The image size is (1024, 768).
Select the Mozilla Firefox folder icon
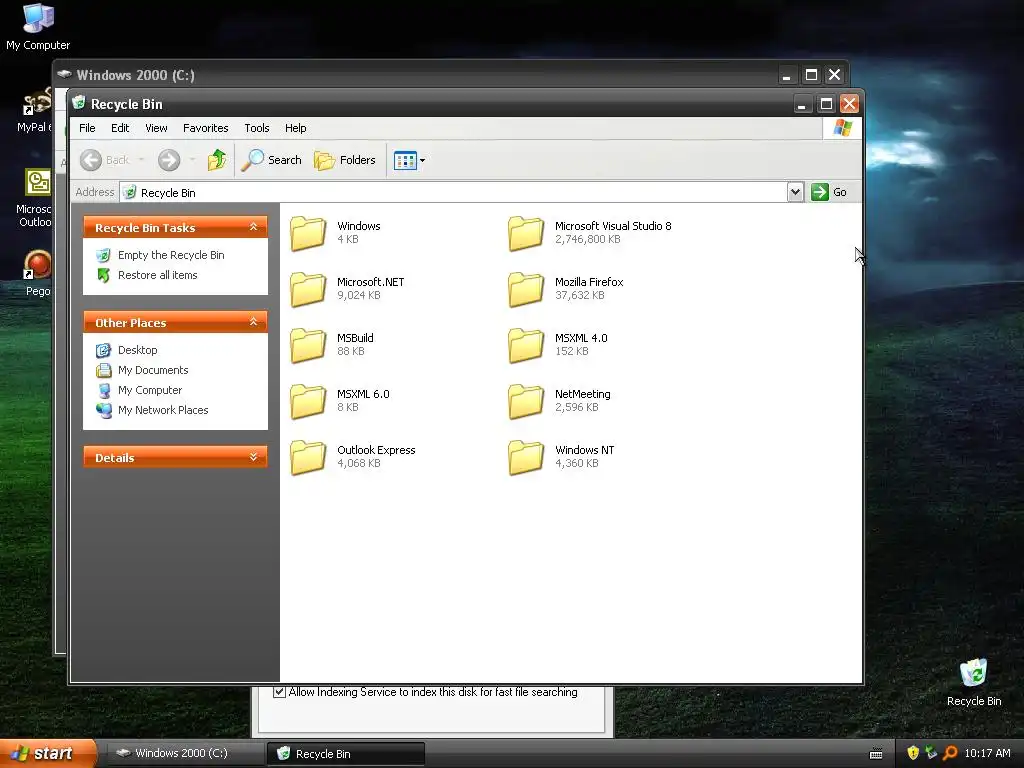pos(526,289)
